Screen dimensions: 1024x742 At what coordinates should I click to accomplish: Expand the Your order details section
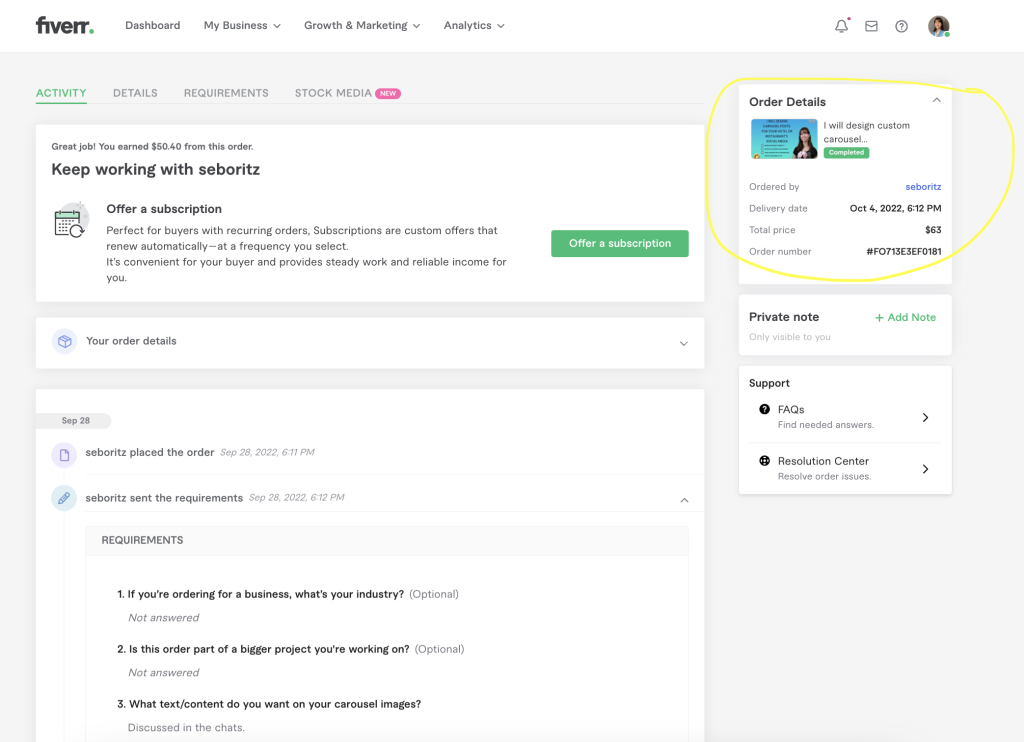pyautogui.click(x=683, y=343)
